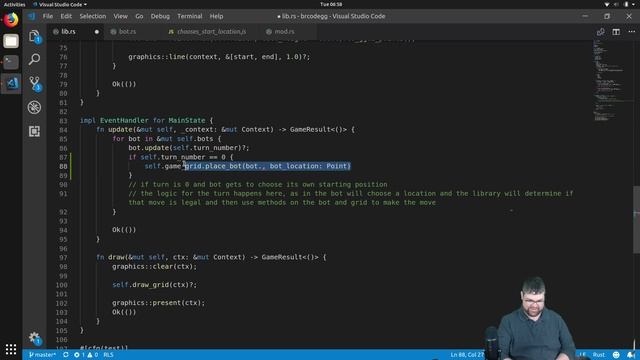Click 'if self.turn_number == 0 {' line
This screenshot has width=640, height=360.
(180, 157)
